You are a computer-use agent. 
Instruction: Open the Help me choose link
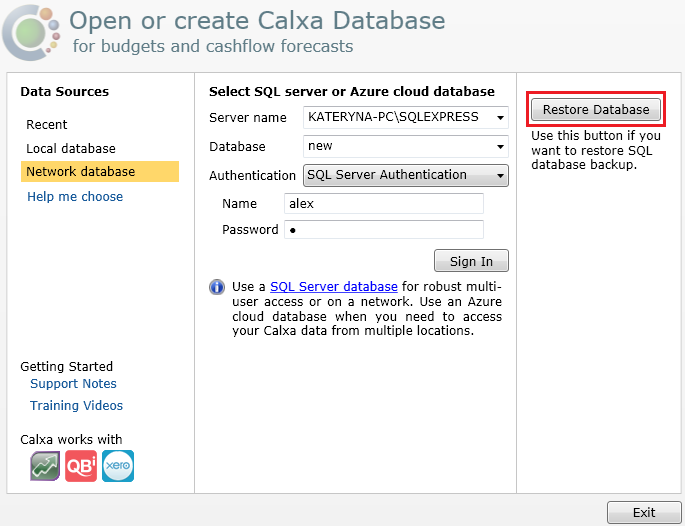coord(75,197)
